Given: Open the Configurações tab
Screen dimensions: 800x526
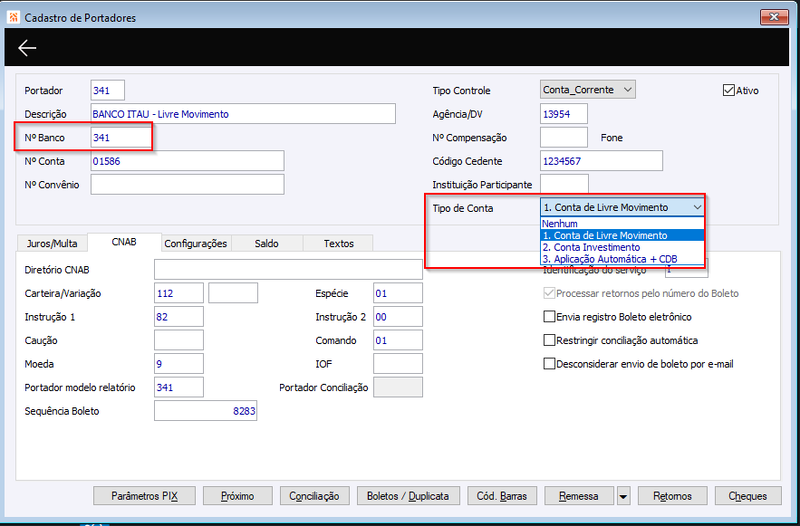Looking at the screenshot, I should (x=196, y=243).
